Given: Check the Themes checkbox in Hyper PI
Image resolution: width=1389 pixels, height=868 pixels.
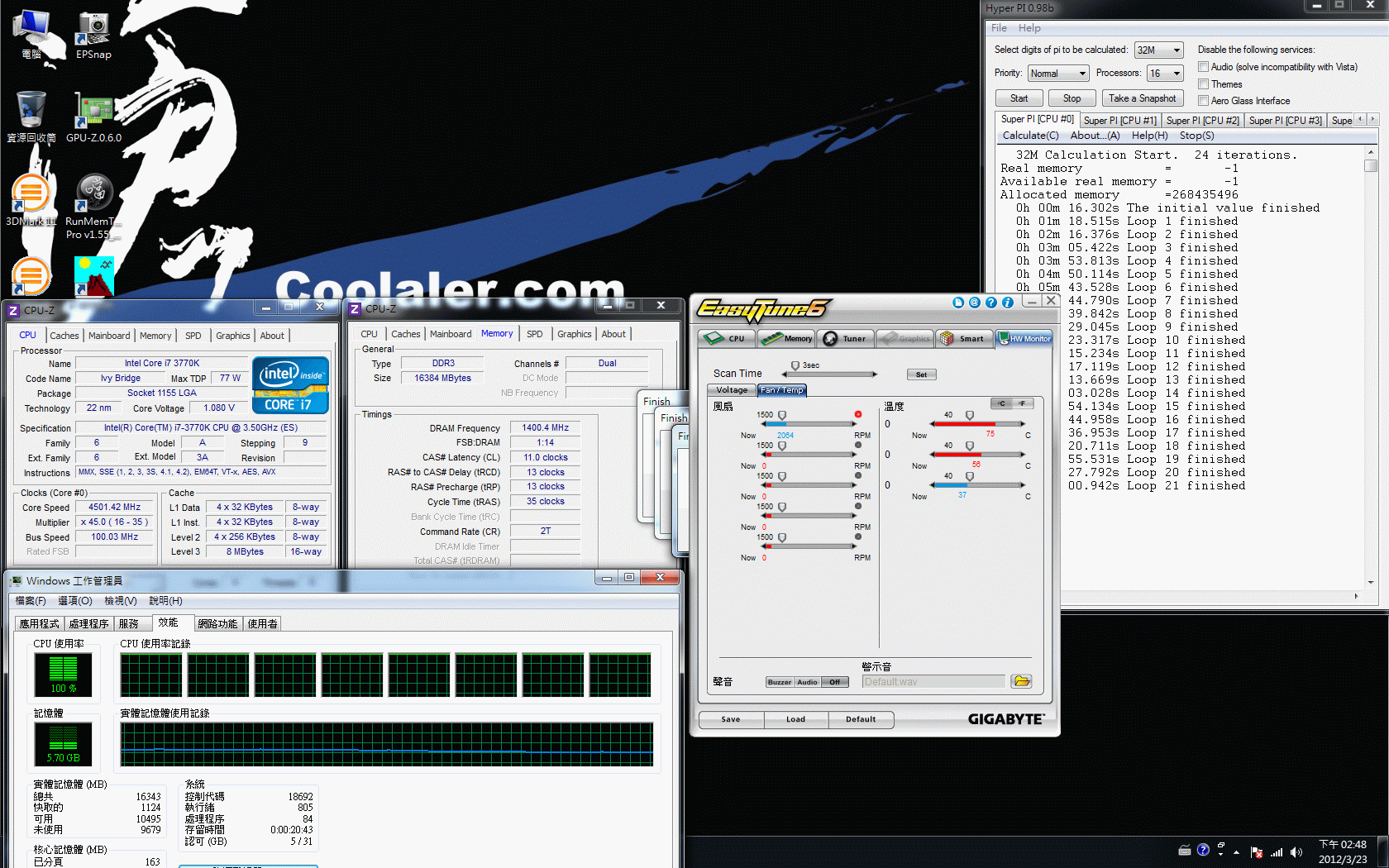Looking at the screenshot, I should 1204,84.
